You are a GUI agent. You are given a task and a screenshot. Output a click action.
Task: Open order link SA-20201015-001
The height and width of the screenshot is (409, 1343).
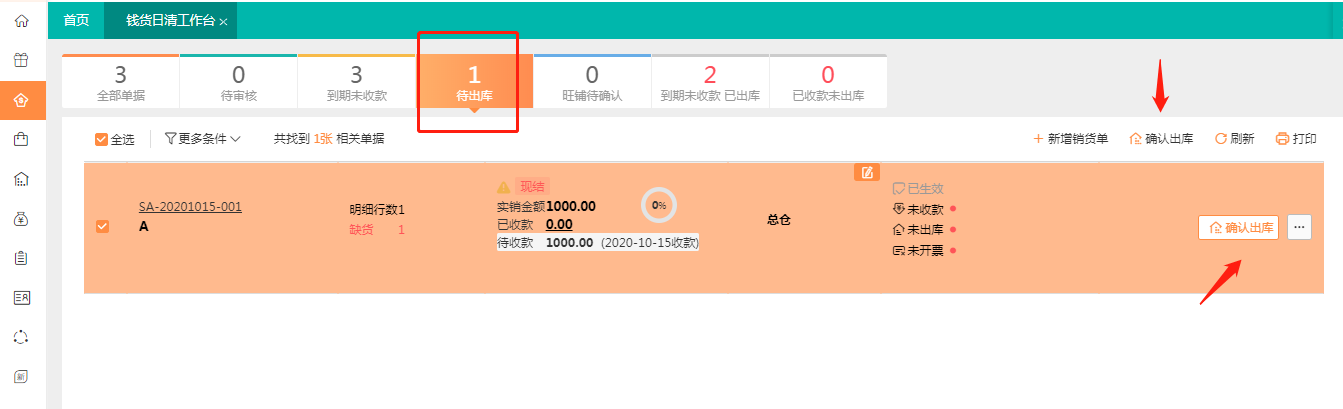click(x=190, y=207)
